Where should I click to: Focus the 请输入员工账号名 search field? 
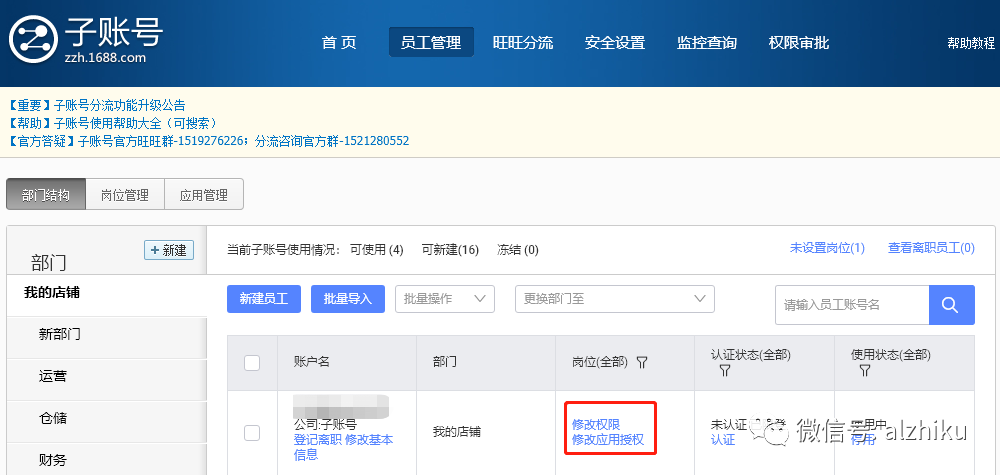852,305
